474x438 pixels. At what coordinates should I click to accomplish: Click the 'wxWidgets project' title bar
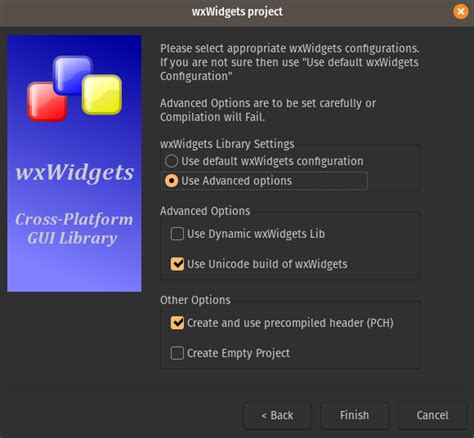(x=237, y=12)
